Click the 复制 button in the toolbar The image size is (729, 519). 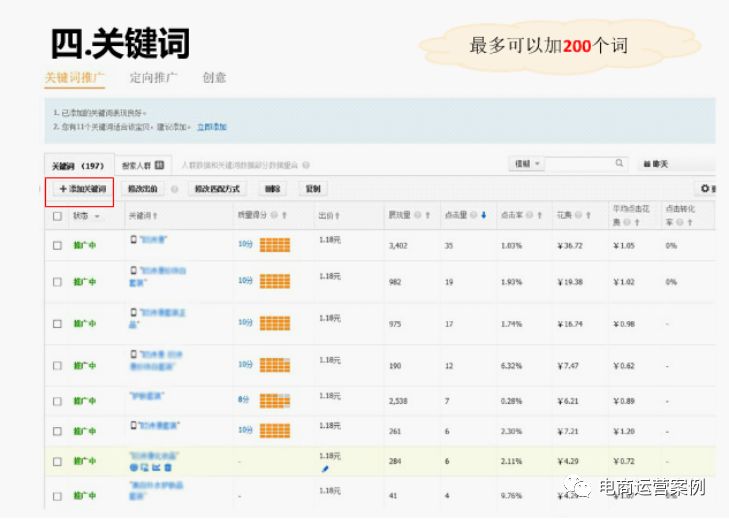313,189
